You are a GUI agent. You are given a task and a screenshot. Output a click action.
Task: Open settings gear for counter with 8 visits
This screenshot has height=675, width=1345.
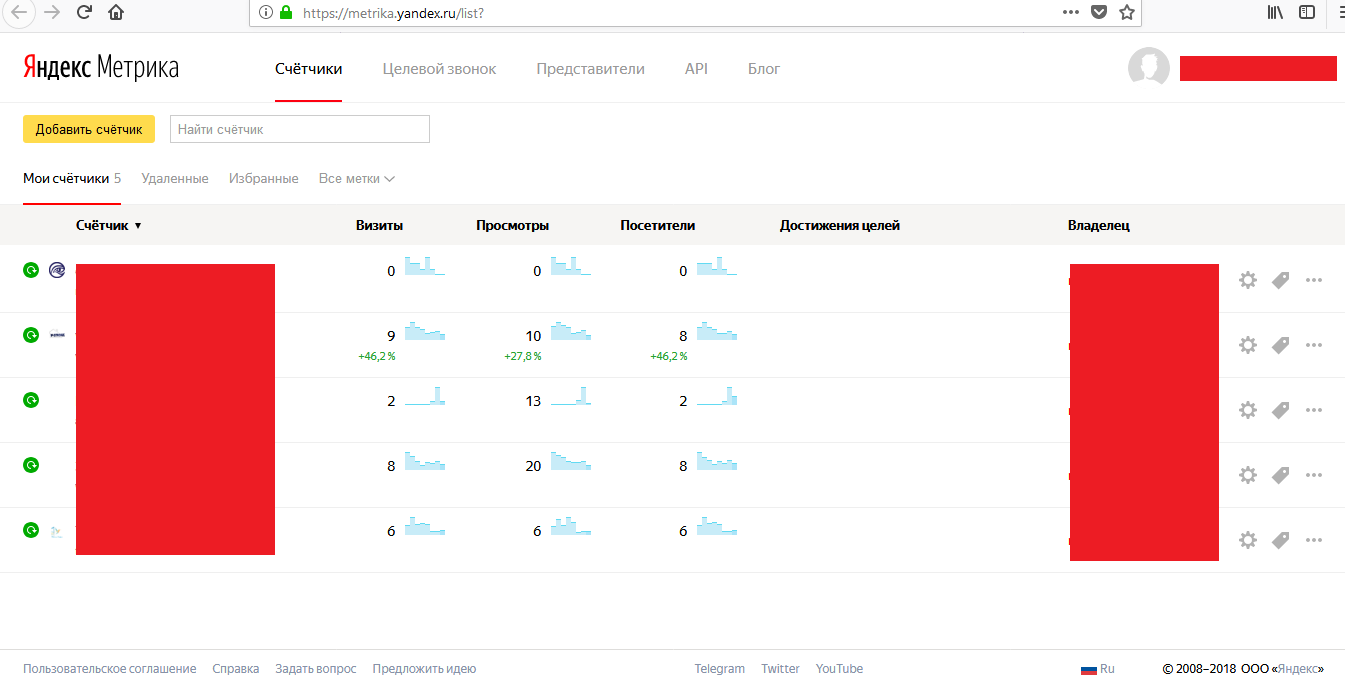pyautogui.click(x=1247, y=475)
